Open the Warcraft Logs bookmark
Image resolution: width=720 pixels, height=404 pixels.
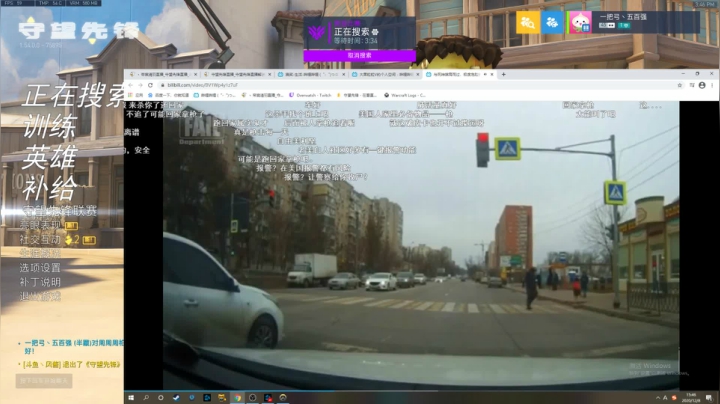tap(405, 95)
